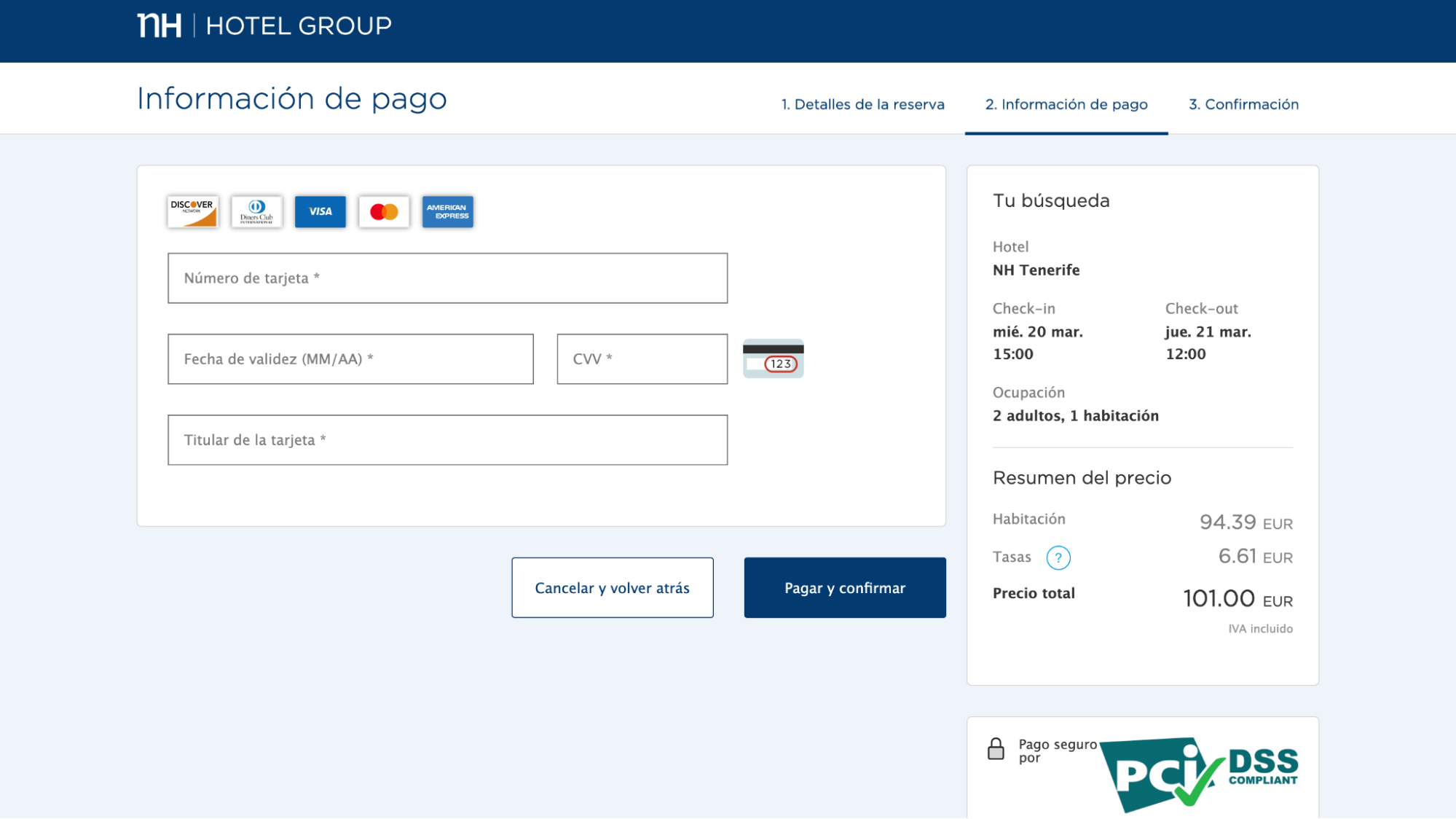Focus the Fecha de validez field

click(350, 359)
